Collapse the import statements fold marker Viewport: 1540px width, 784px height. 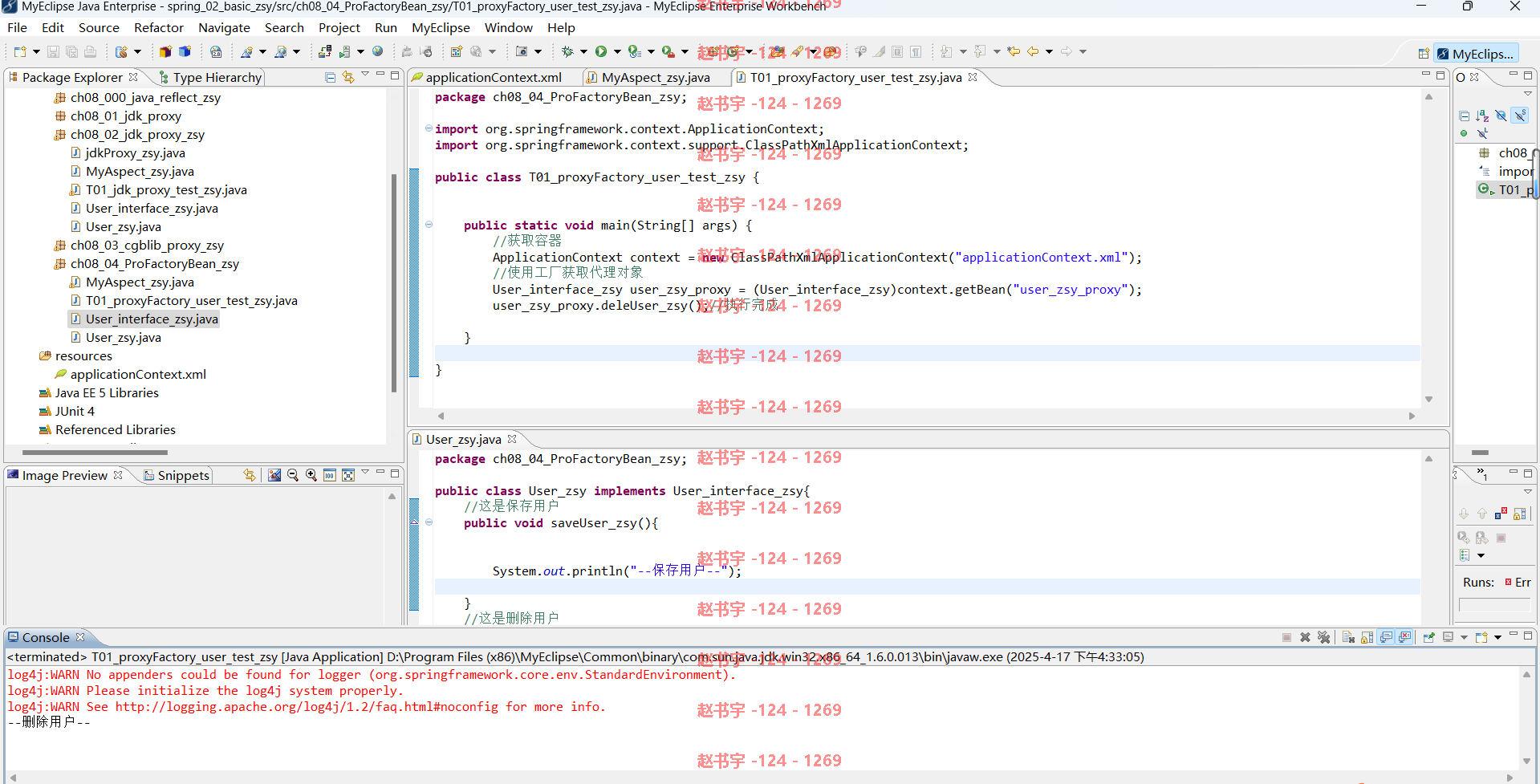[429, 128]
